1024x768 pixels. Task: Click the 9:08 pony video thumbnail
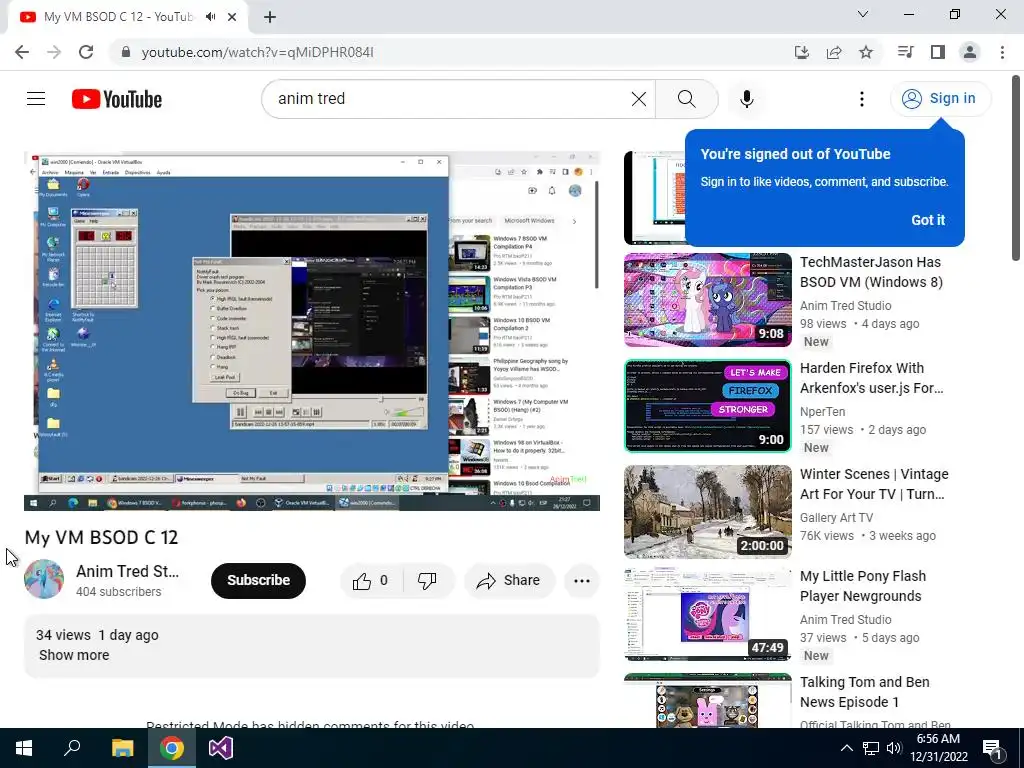(x=708, y=300)
